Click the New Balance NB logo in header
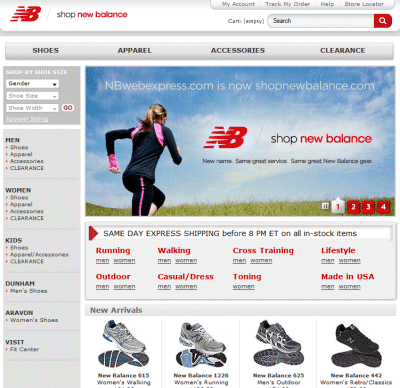Image resolution: width=400 pixels, height=388 pixels. 26,14
